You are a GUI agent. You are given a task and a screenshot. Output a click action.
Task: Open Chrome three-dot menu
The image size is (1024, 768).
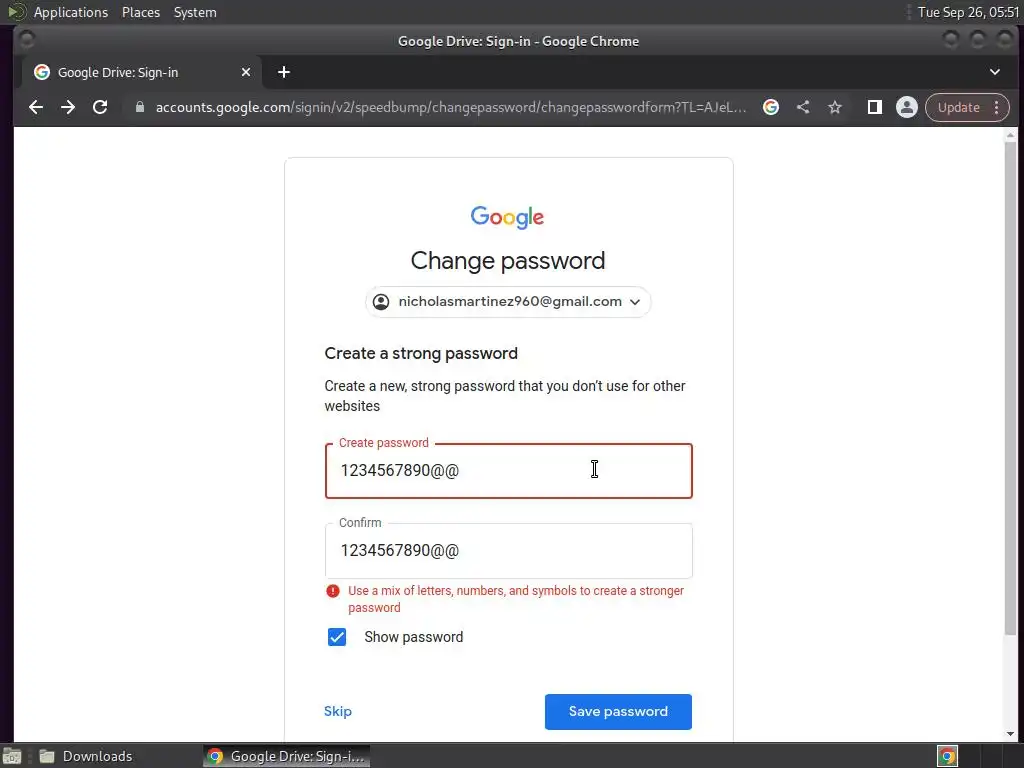coord(997,107)
